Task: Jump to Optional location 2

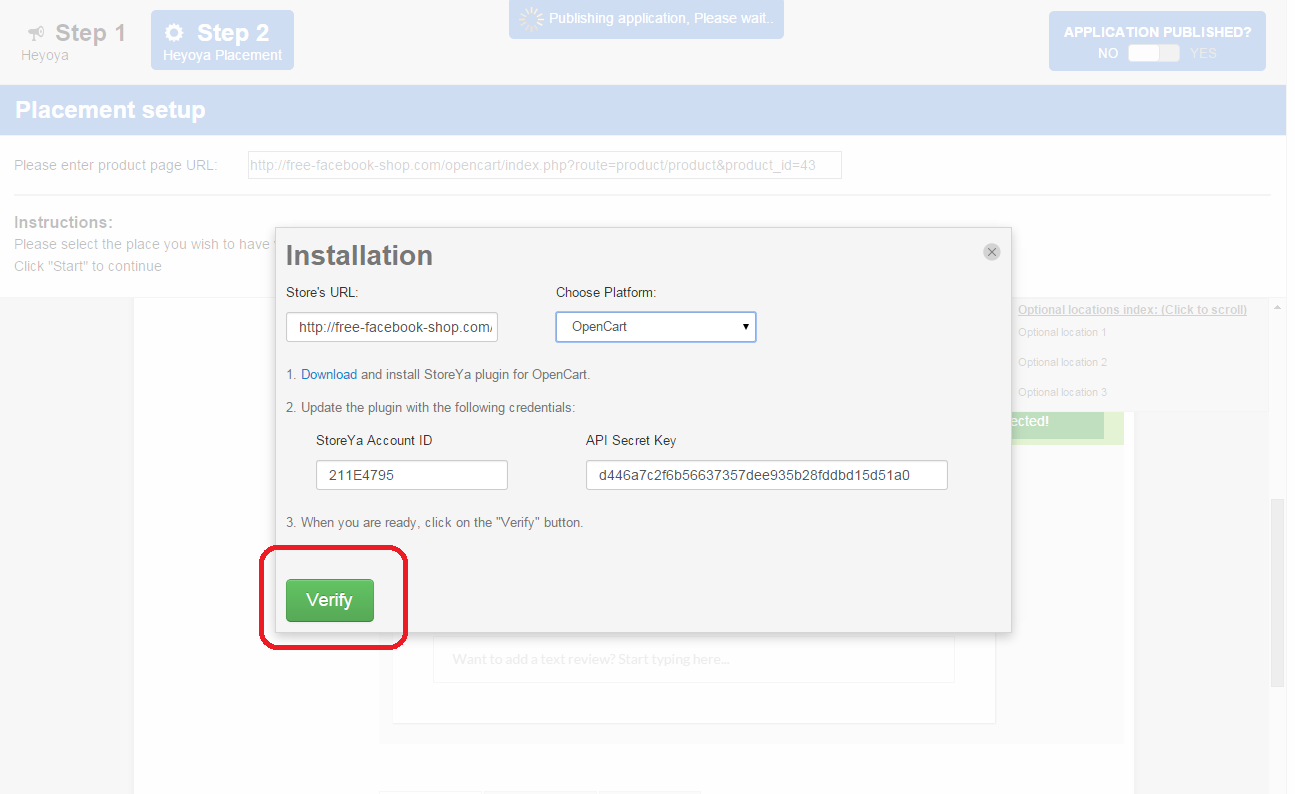Action: (1062, 362)
